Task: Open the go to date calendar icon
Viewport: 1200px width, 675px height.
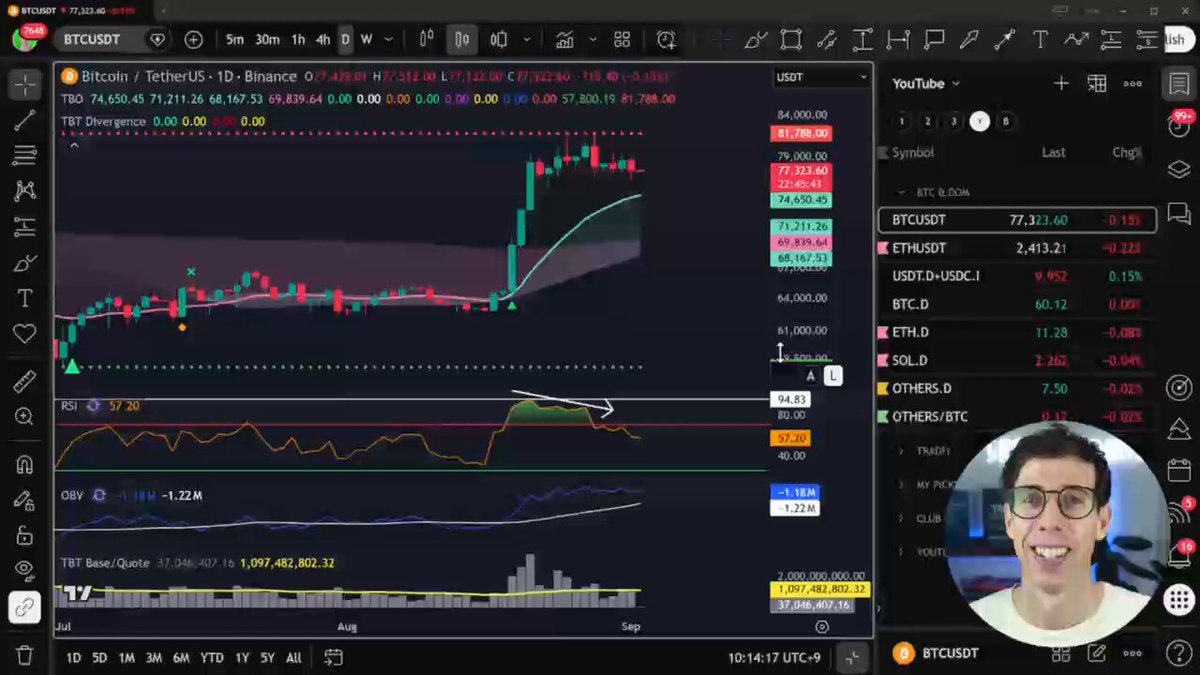Action: [333, 657]
